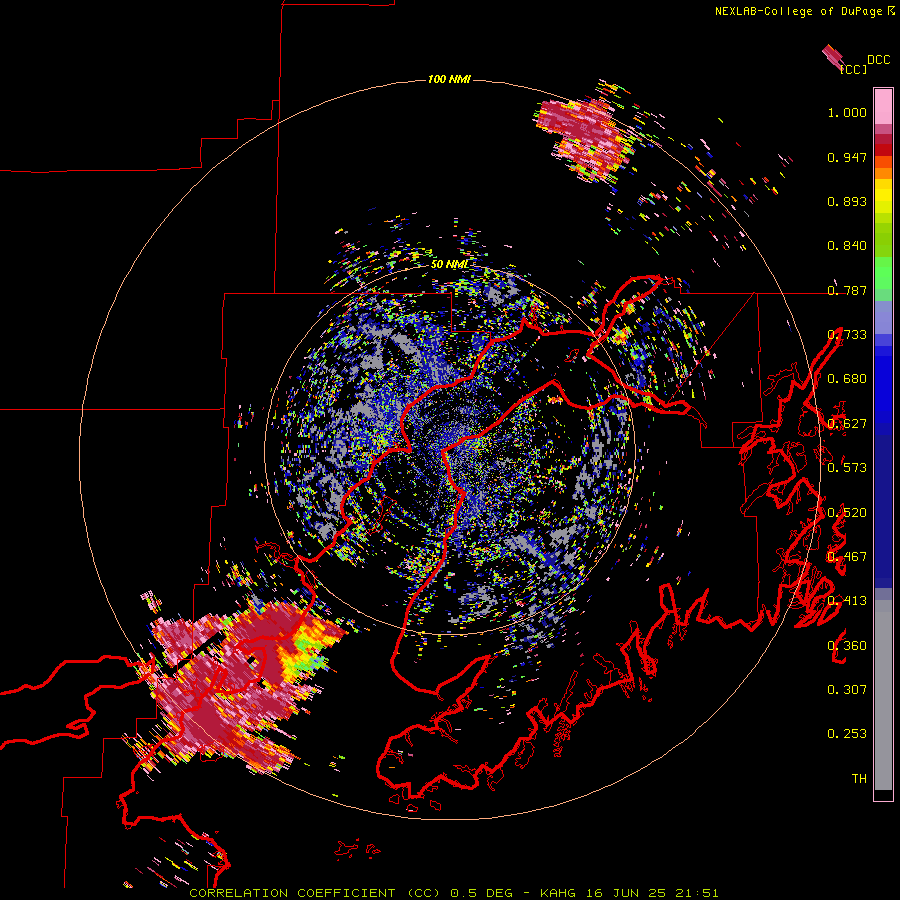
Task: Click the TH threshold label
Action: (859, 779)
